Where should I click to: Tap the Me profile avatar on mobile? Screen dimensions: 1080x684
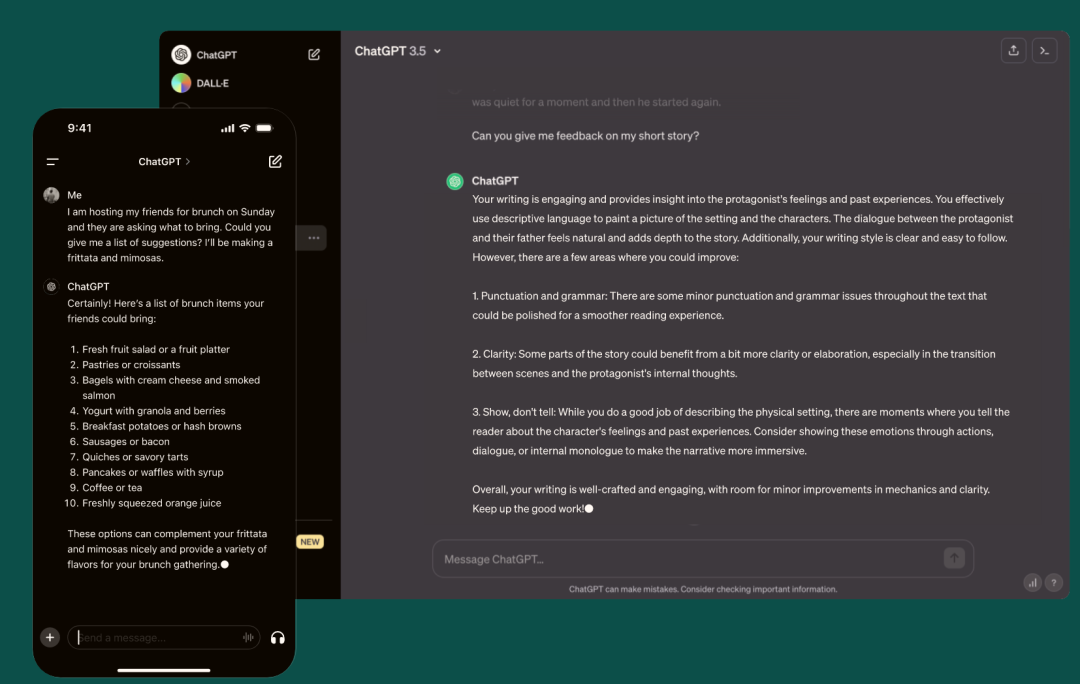(51, 195)
